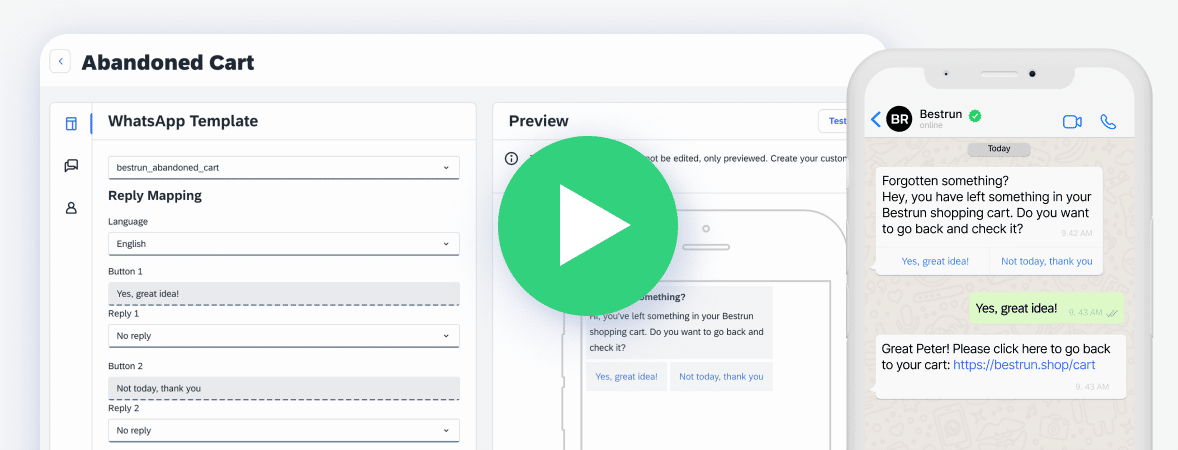Click 'Yes, great idea!' in the preview mockup
The height and width of the screenshot is (450, 1178).
pyautogui.click(x=627, y=376)
